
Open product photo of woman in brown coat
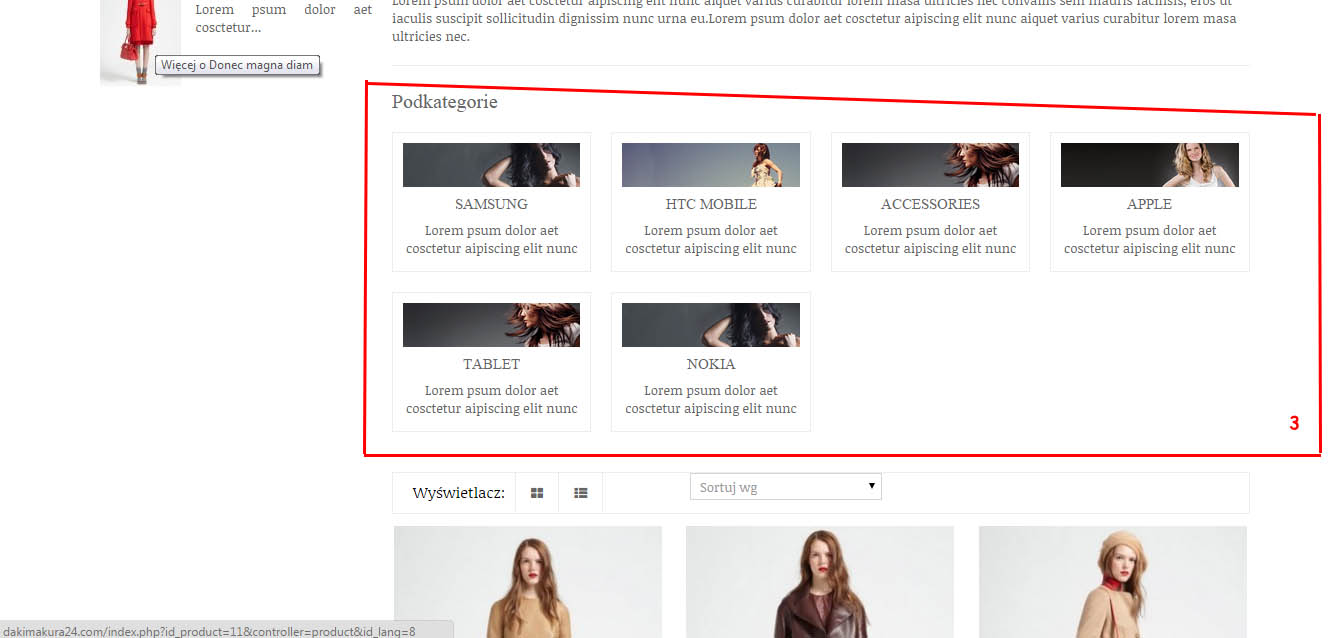pos(820,582)
